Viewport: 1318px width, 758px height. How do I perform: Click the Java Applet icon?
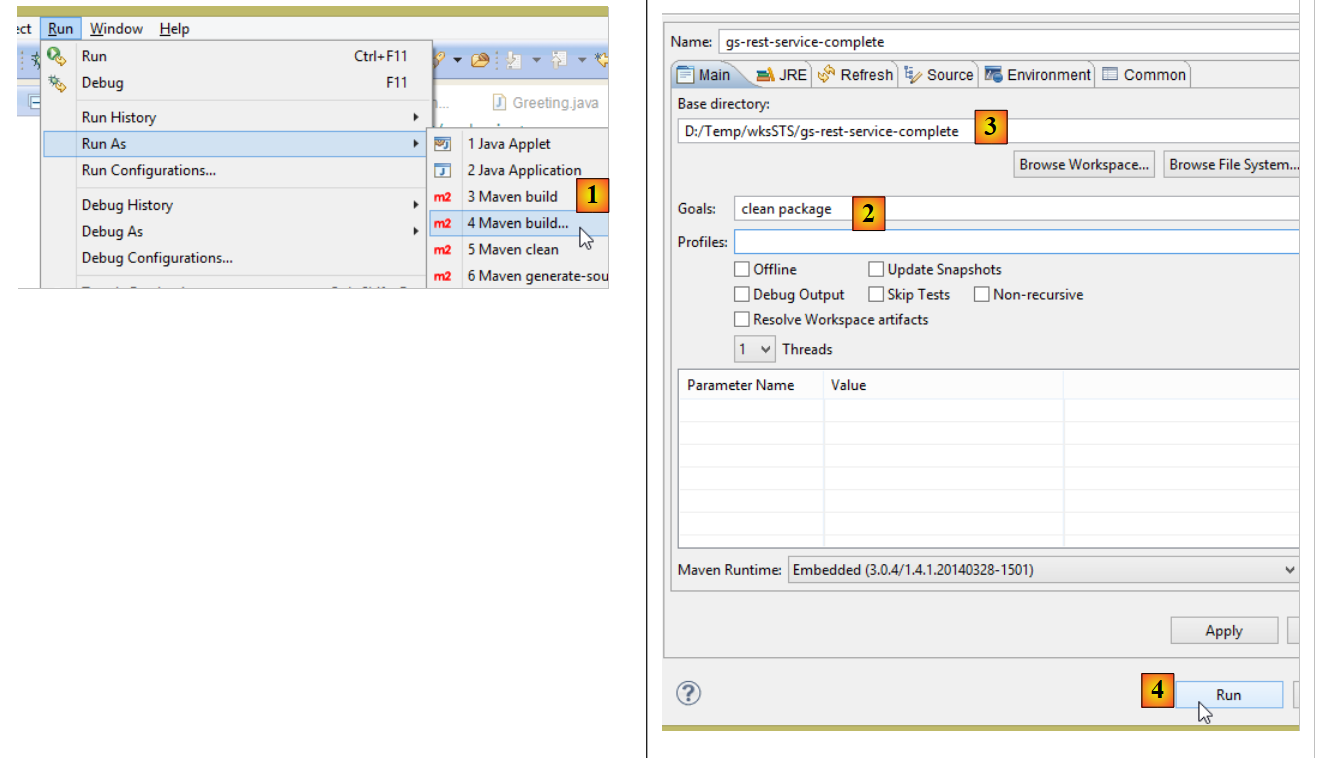coord(443,144)
